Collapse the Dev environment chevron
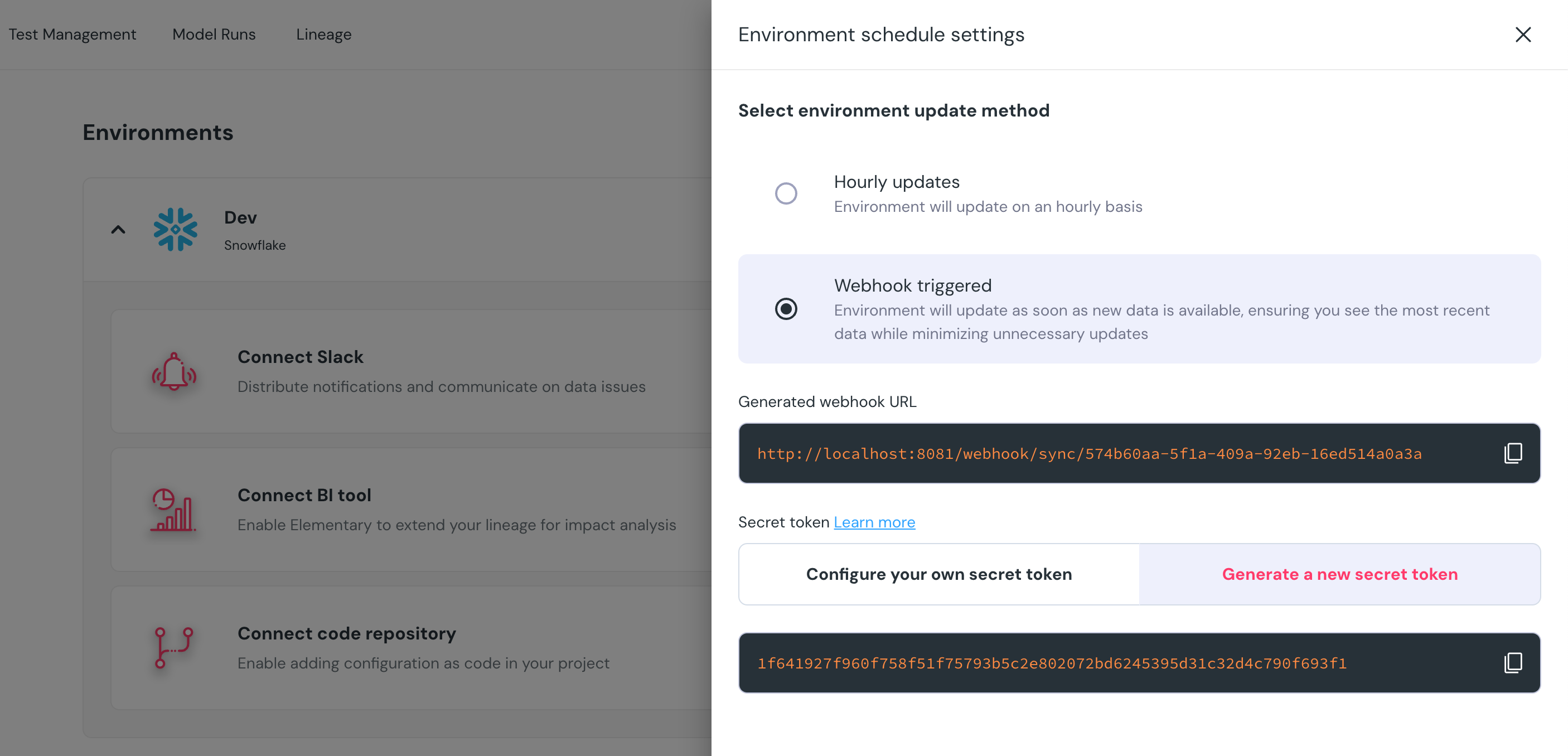Image resolution: width=1568 pixels, height=756 pixels. [x=118, y=230]
